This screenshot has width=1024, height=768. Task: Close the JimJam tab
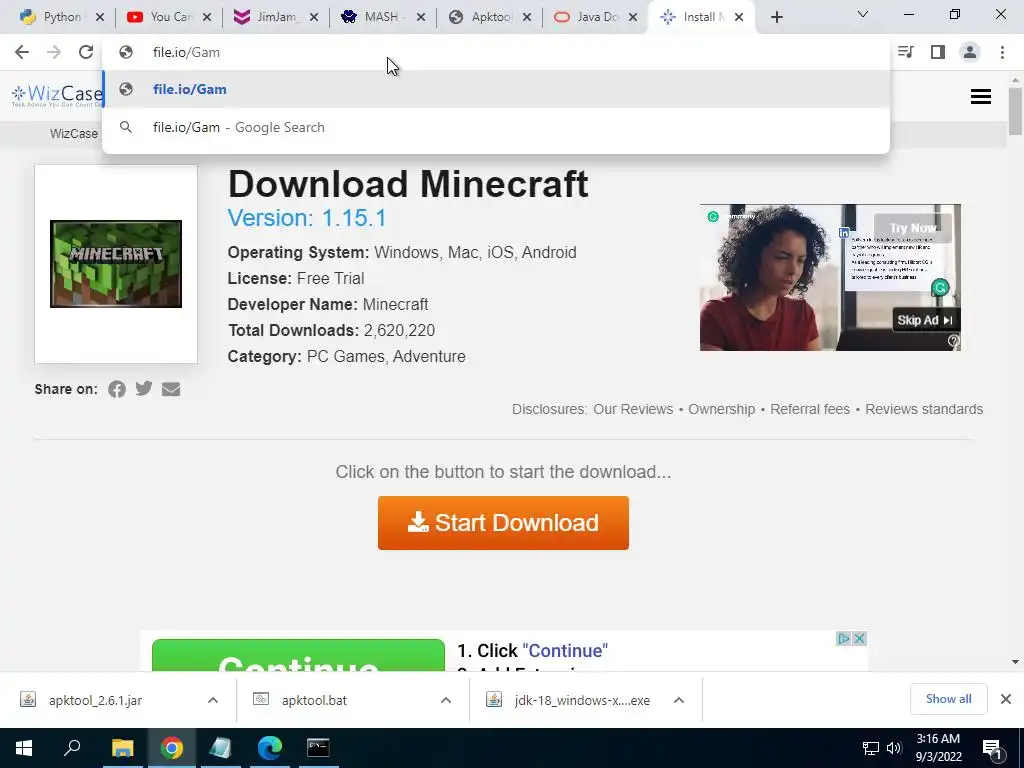click(314, 17)
